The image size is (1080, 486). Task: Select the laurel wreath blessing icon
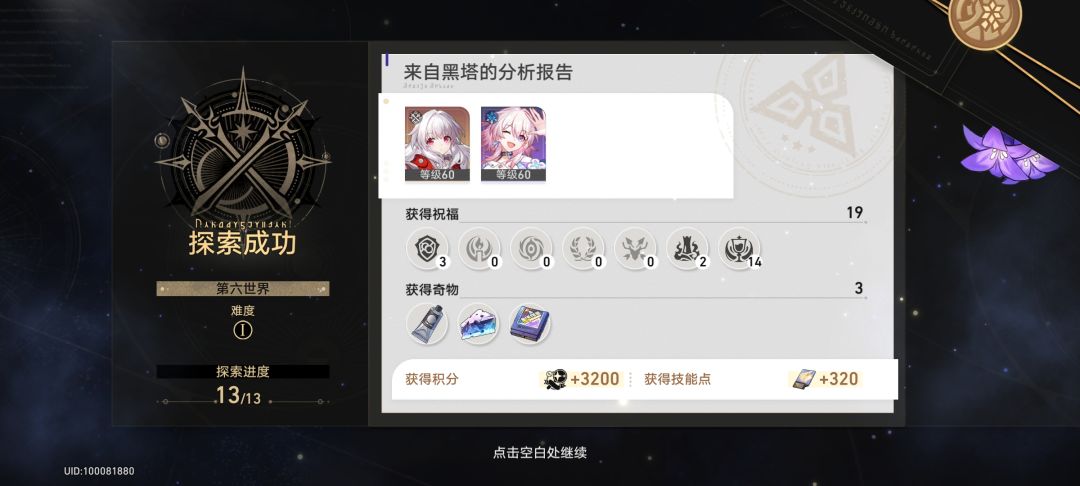(x=583, y=249)
